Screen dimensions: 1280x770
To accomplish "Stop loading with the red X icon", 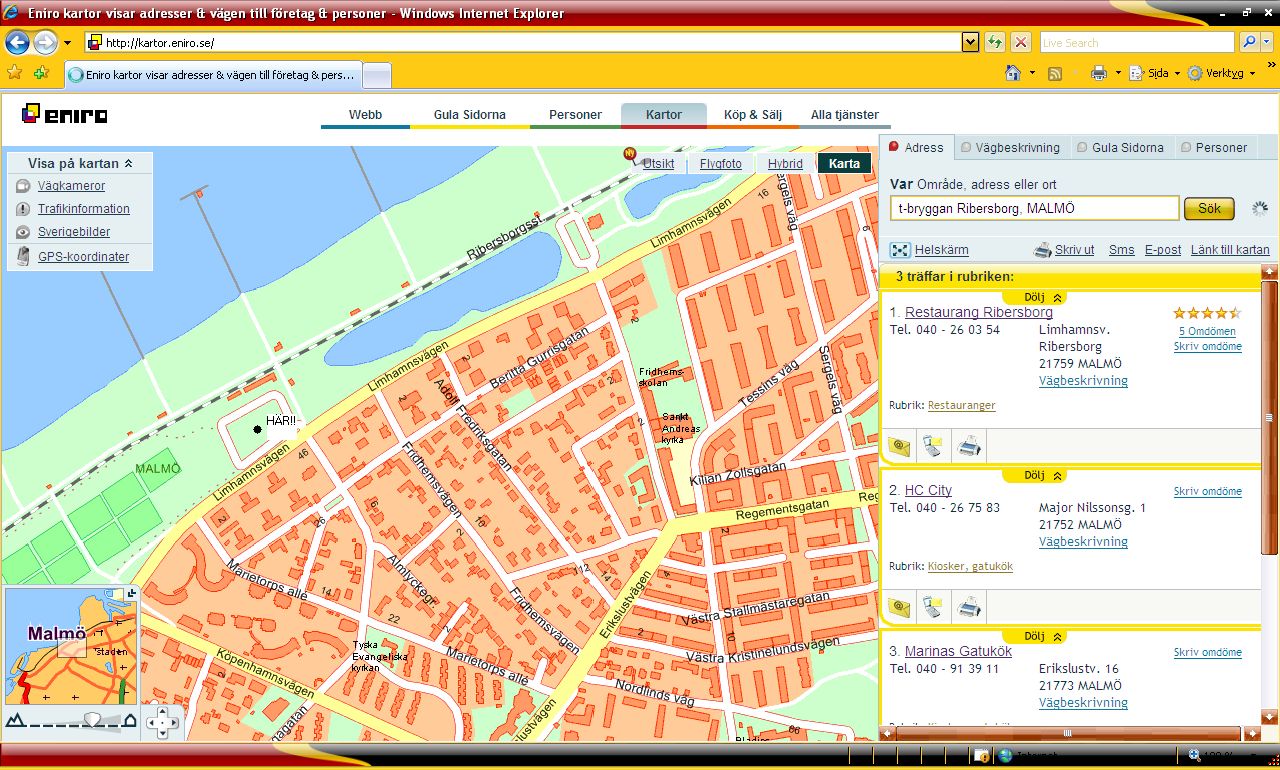I will [1021, 42].
